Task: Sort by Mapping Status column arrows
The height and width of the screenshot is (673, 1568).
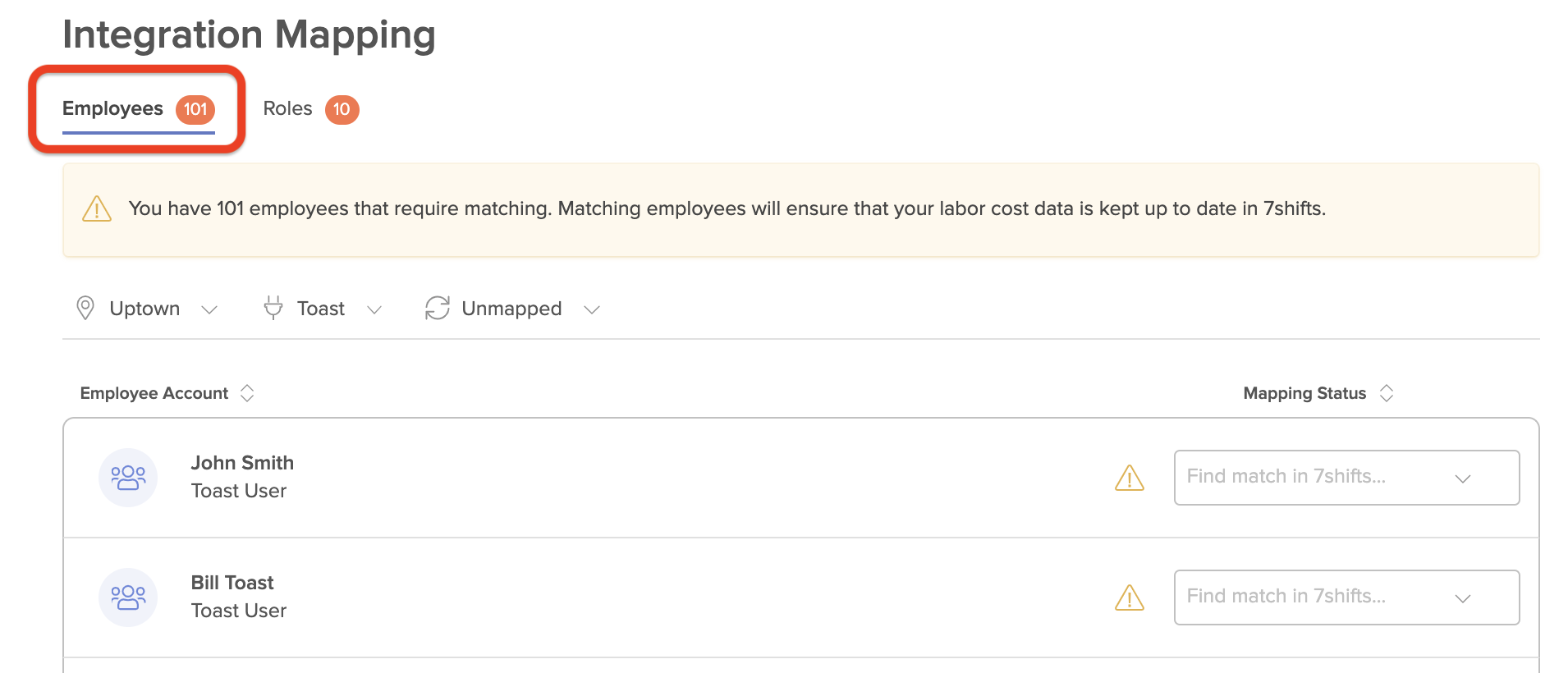Action: pos(1387,393)
